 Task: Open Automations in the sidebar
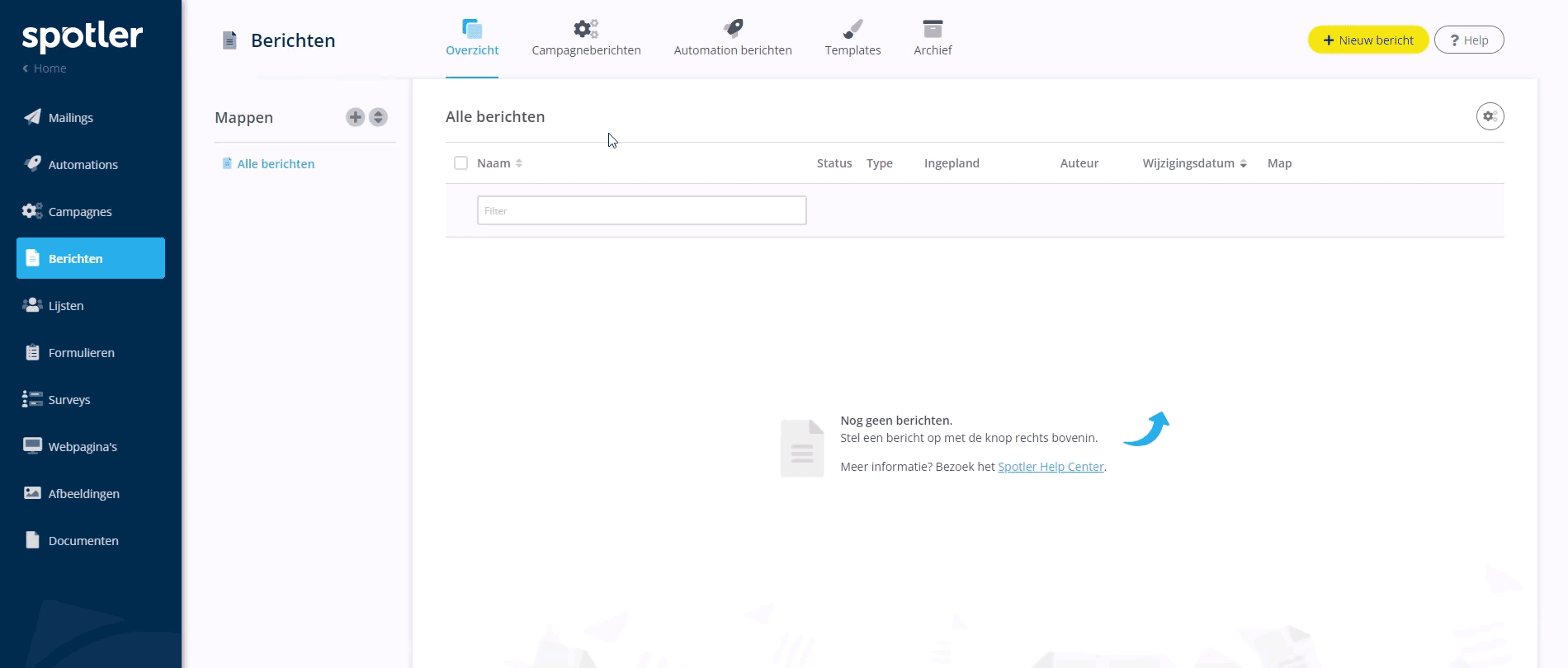pyautogui.click(x=91, y=164)
